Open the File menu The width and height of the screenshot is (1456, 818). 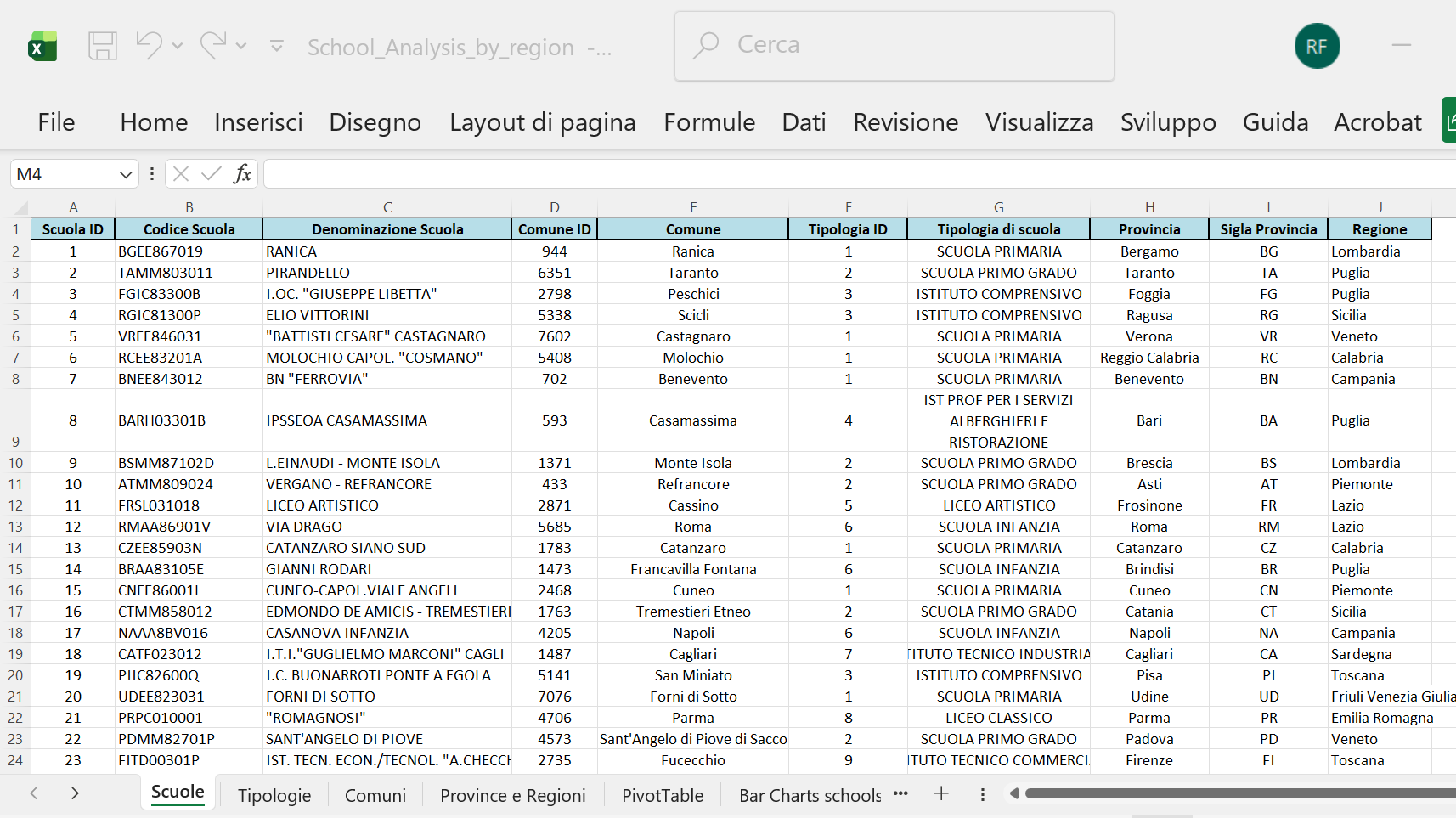54,122
